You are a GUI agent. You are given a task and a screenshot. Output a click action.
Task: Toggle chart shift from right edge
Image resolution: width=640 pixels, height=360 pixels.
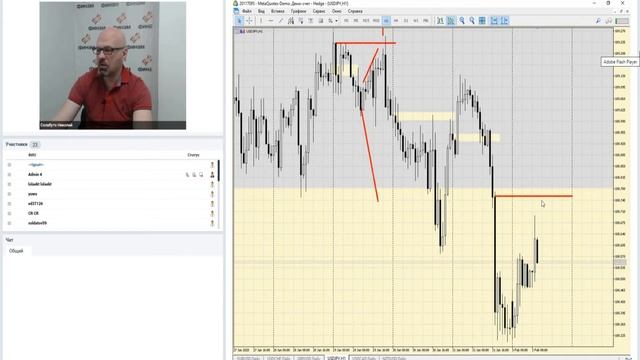(504, 21)
